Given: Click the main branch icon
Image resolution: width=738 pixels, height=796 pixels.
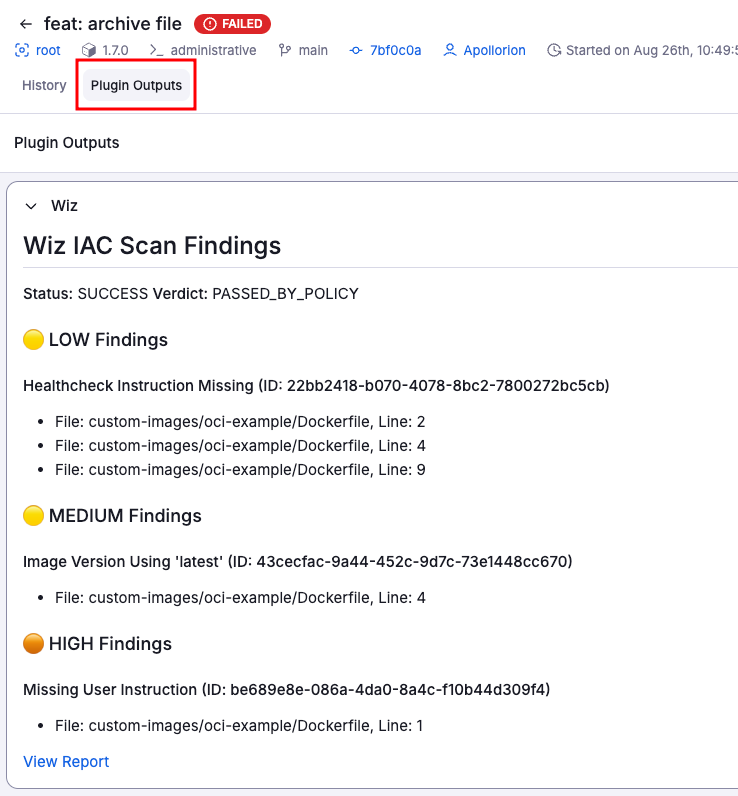Looking at the screenshot, I should click(x=285, y=50).
